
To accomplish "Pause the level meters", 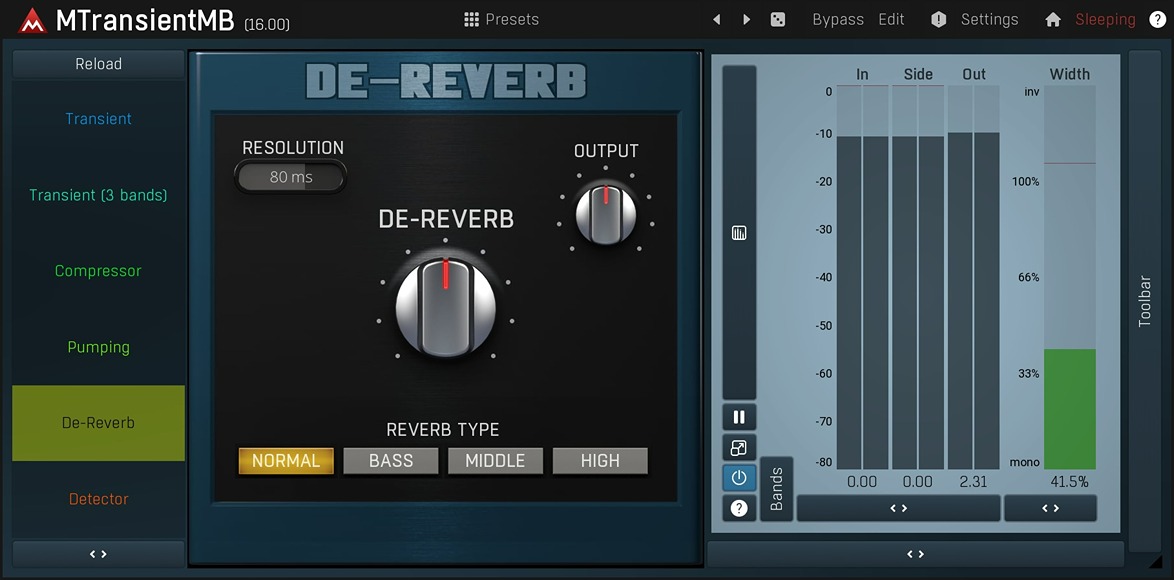I will [x=738, y=416].
